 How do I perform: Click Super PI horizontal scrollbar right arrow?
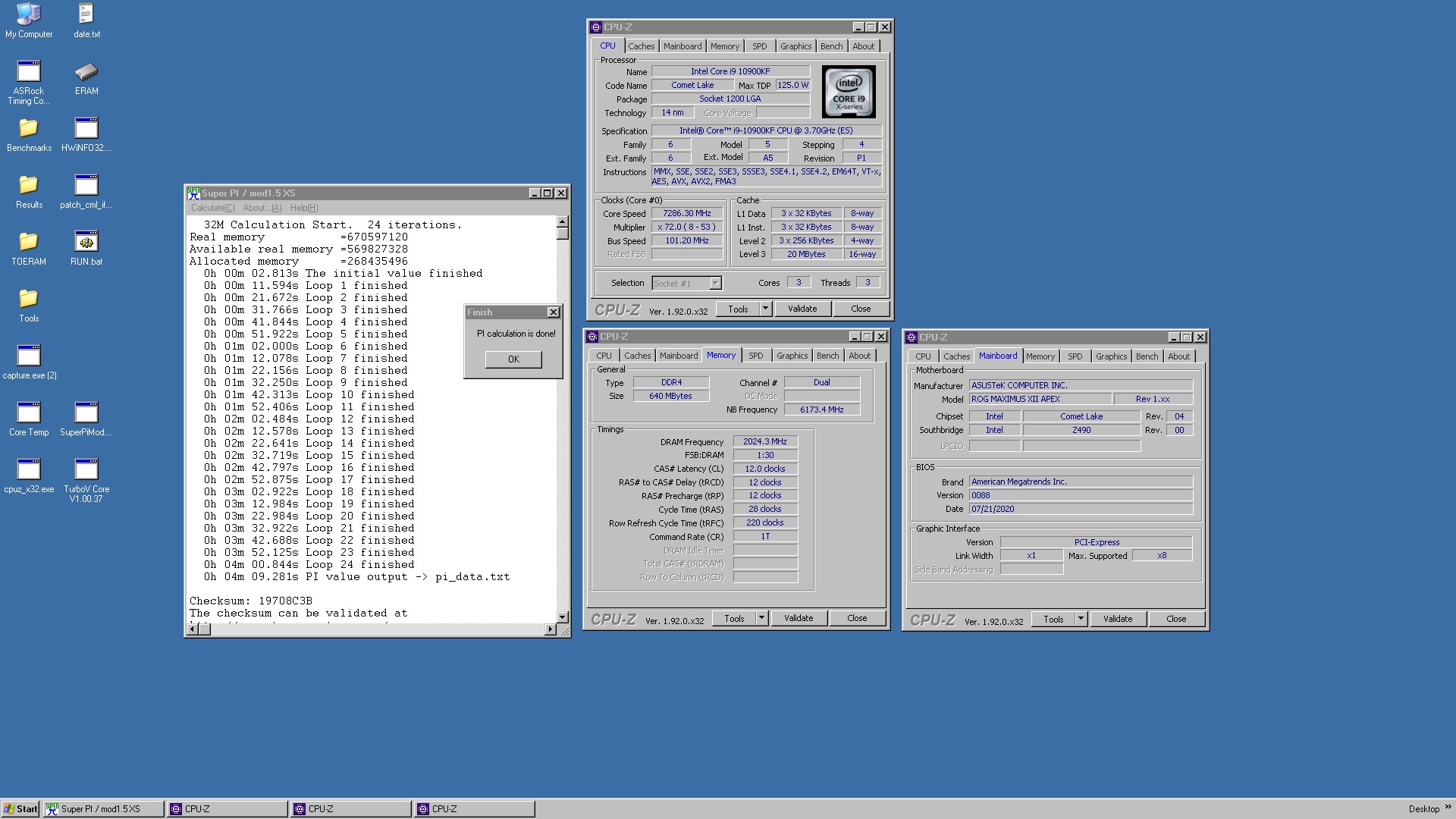click(x=551, y=629)
